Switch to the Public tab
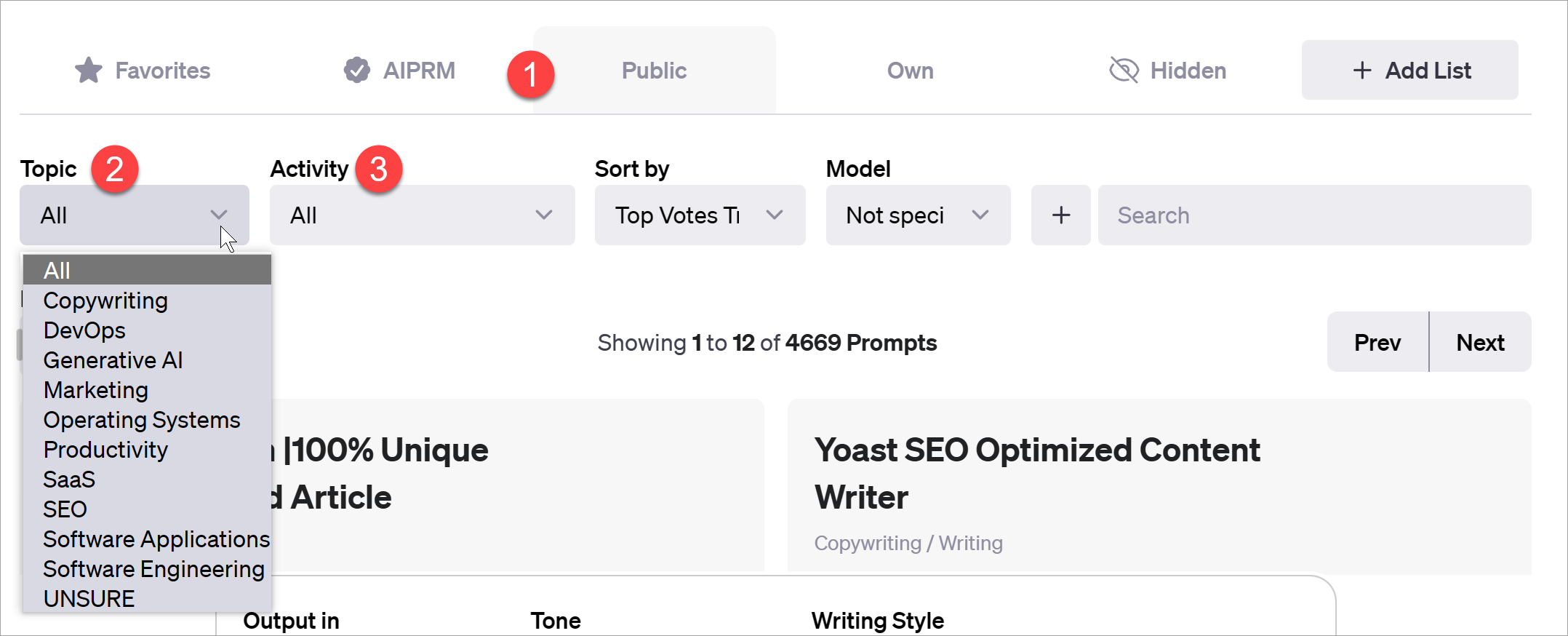1568x636 pixels. [x=654, y=71]
